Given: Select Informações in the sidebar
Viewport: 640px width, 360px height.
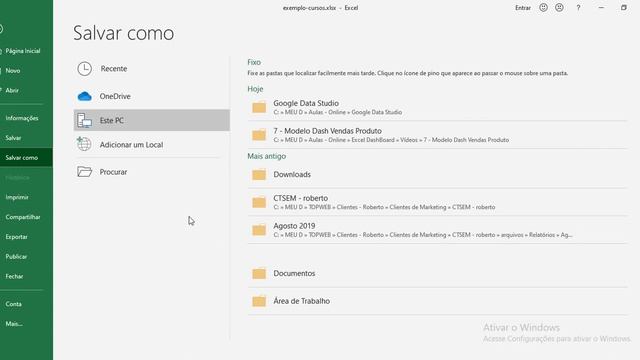Looking at the screenshot, I should (22, 118).
